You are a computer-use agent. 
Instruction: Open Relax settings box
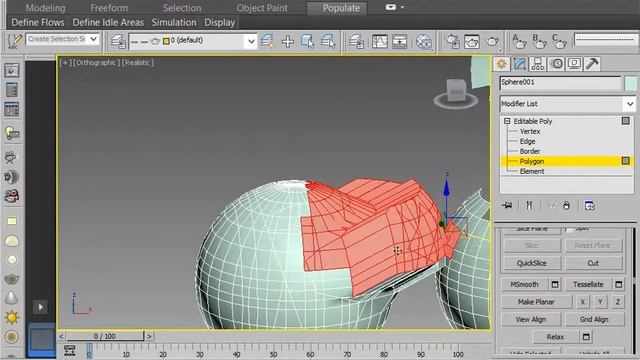click(587, 337)
